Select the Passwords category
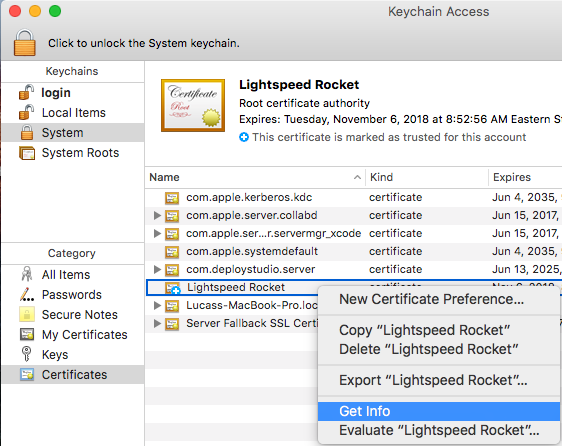This screenshot has height=446, width=562. (73, 294)
